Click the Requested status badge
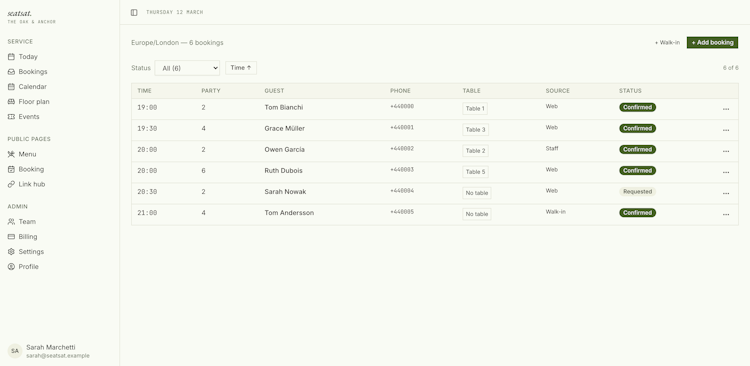This screenshot has width=750, height=366. tap(638, 191)
